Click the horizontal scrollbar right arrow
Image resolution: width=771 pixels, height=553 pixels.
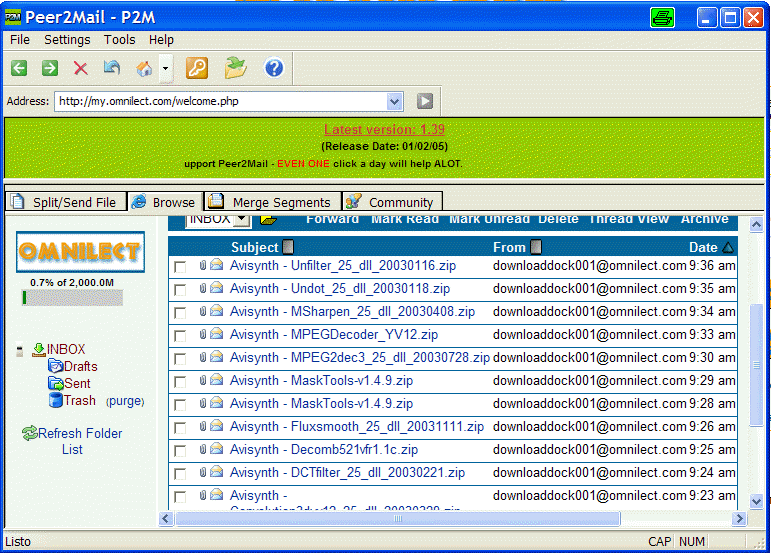click(739, 519)
